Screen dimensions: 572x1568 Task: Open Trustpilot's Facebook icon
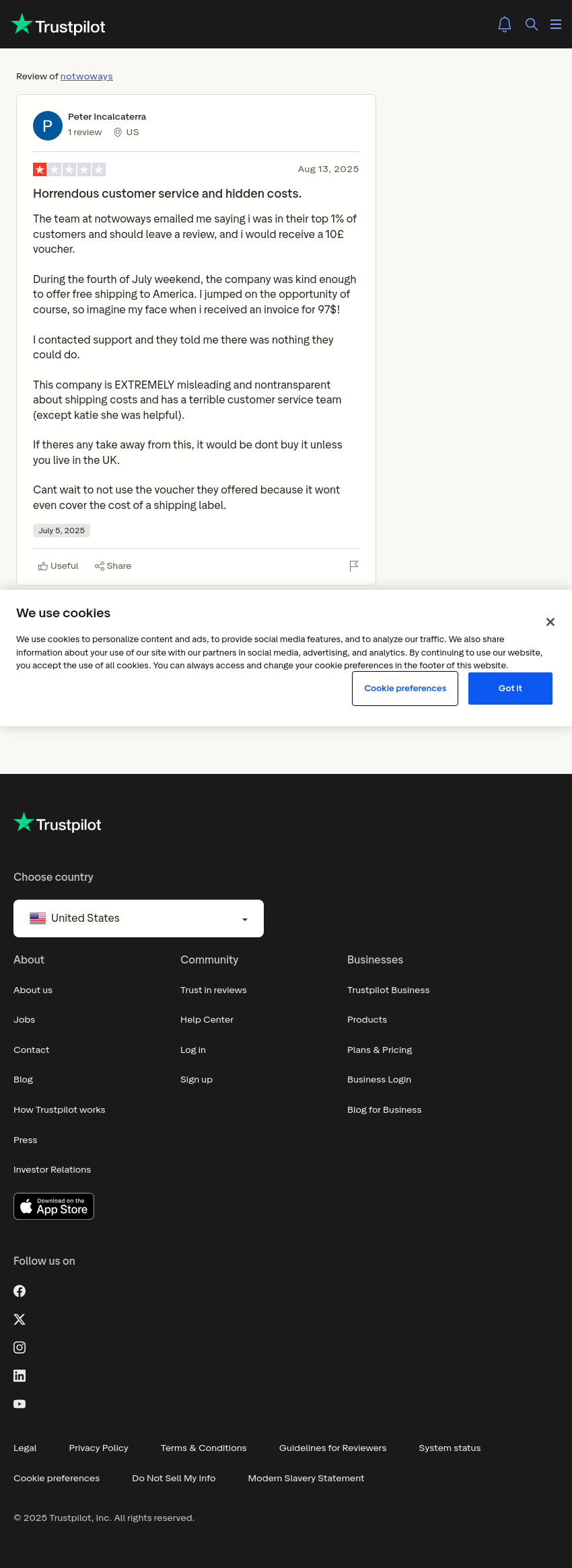tap(20, 1291)
